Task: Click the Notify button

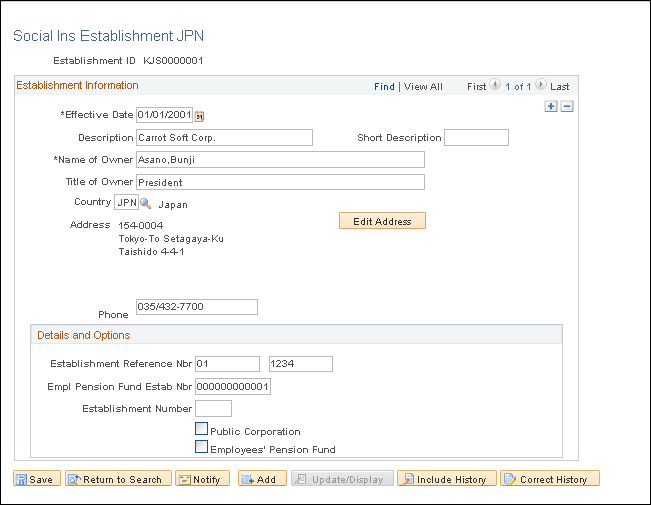Action: pos(203,479)
